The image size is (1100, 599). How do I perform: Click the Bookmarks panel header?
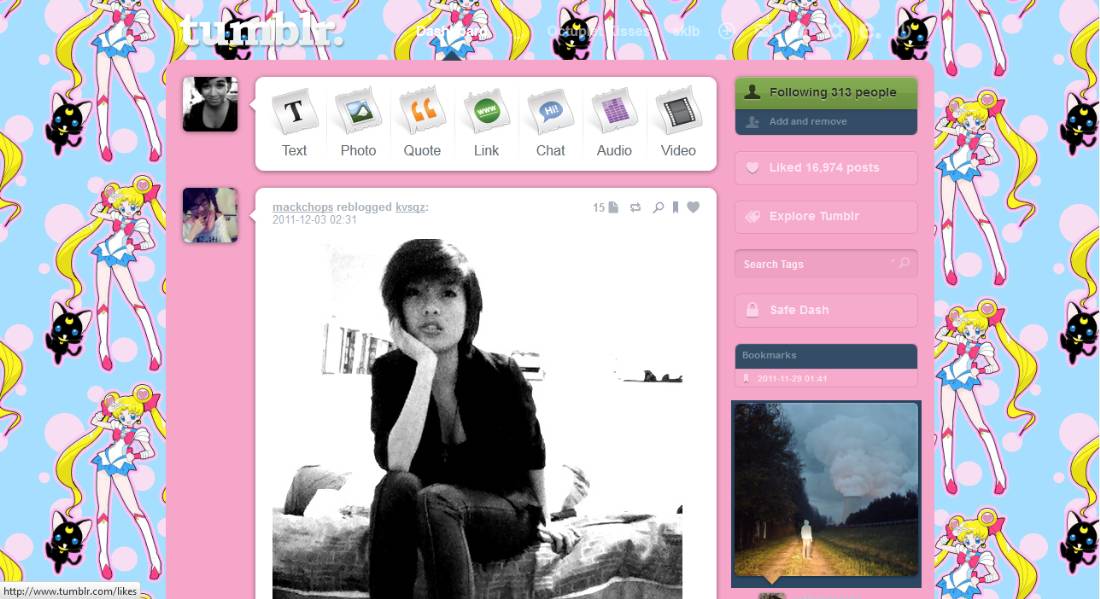(x=826, y=356)
